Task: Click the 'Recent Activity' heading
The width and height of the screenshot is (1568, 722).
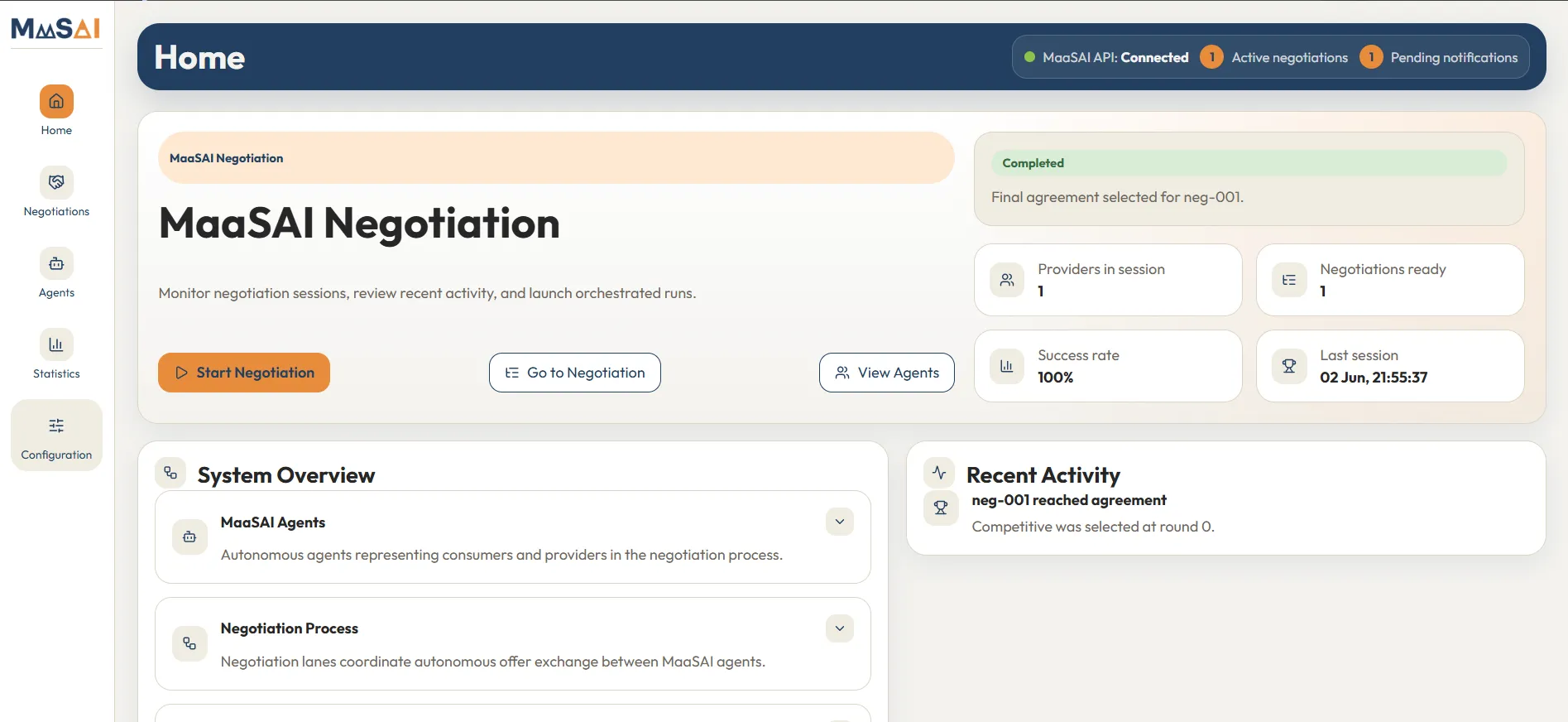Action: [x=1043, y=475]
